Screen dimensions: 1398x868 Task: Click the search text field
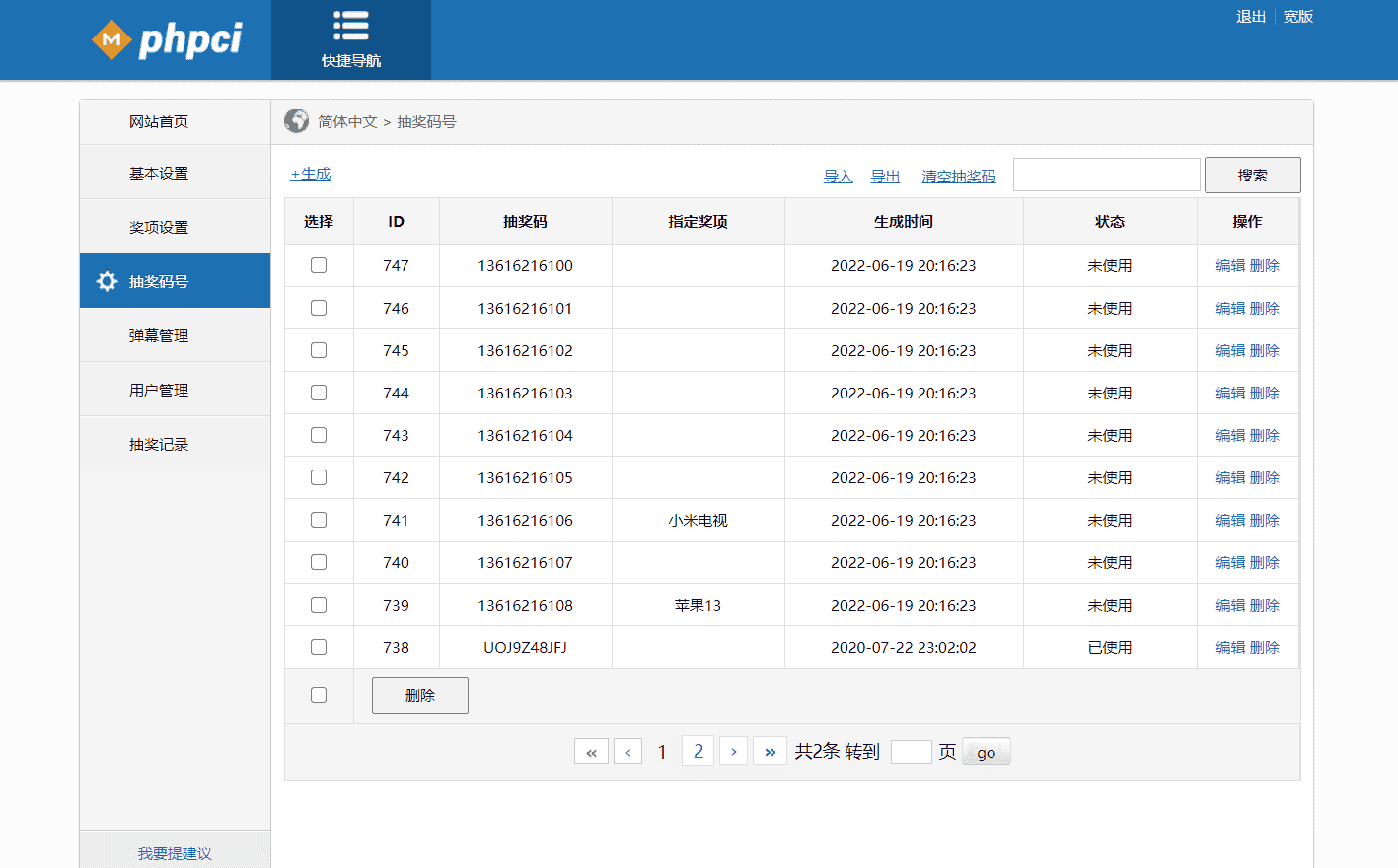pos(1106,175)
